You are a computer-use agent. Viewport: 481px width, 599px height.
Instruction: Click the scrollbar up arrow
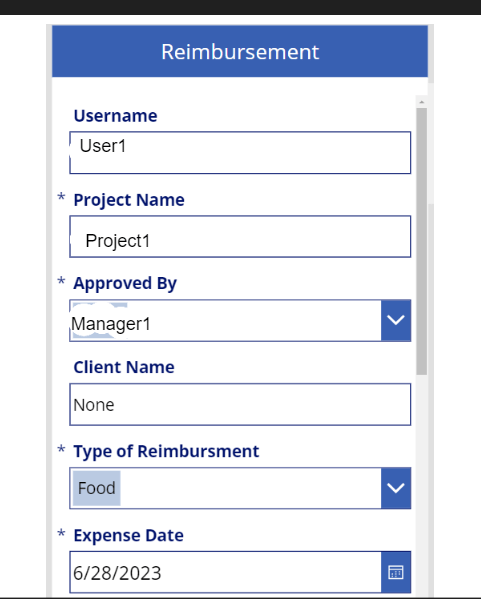[x=421, y=102]
